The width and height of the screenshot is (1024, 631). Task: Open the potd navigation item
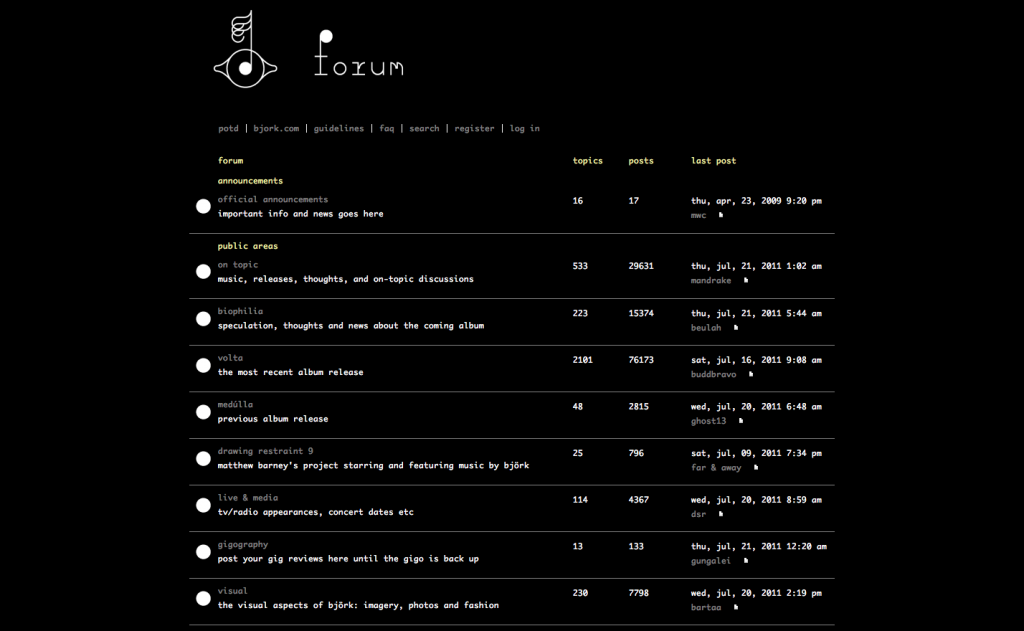[228, 129]
